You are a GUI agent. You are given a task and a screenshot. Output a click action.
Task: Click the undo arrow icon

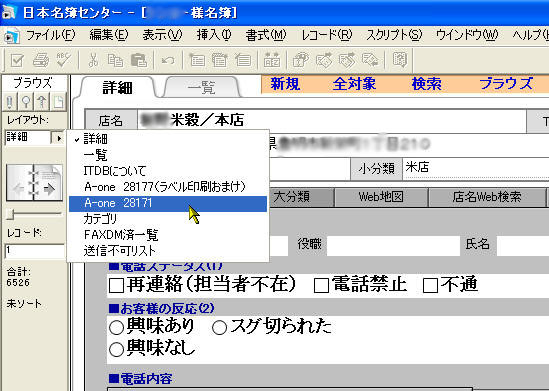168,61
